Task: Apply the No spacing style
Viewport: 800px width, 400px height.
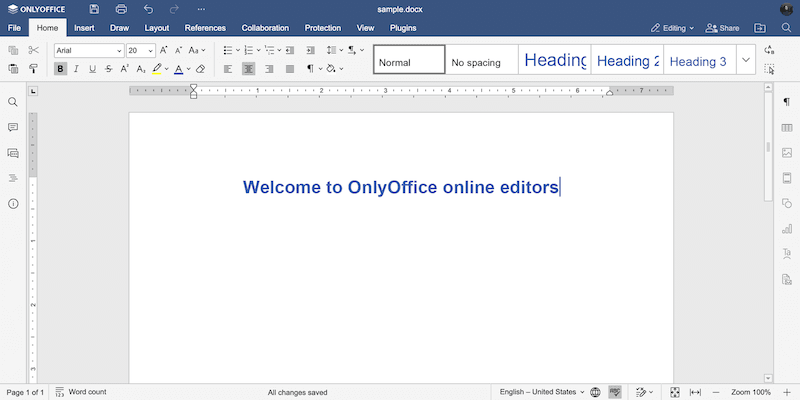Action: (482, 60)
